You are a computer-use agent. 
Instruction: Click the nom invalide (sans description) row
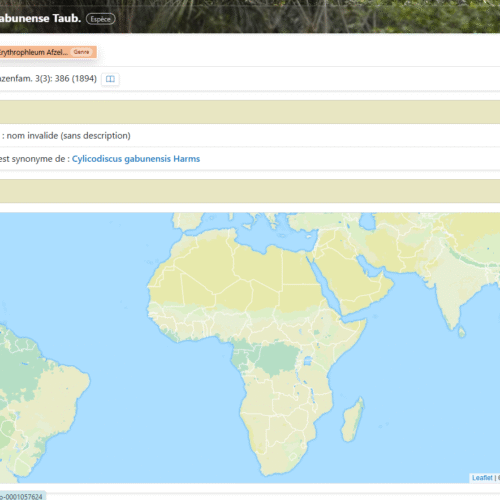point(250,136)
